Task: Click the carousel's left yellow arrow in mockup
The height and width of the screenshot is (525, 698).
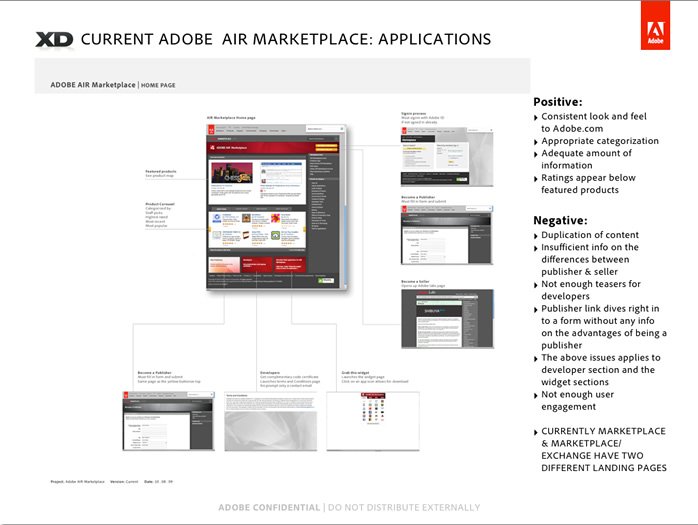Action: (x=209, y=229)
